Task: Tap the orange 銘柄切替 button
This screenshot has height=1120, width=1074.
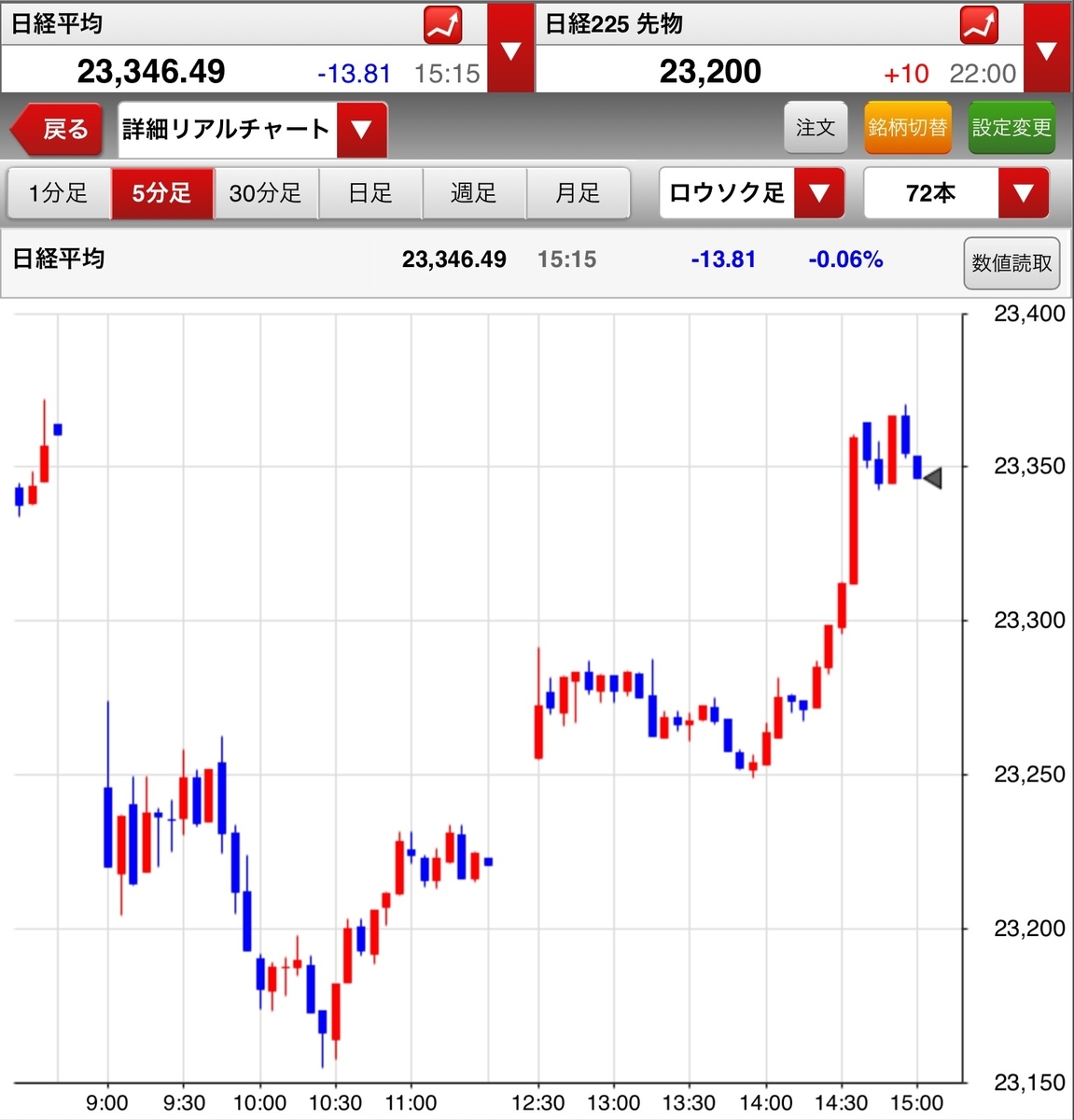Action: (x=907, y=128)
